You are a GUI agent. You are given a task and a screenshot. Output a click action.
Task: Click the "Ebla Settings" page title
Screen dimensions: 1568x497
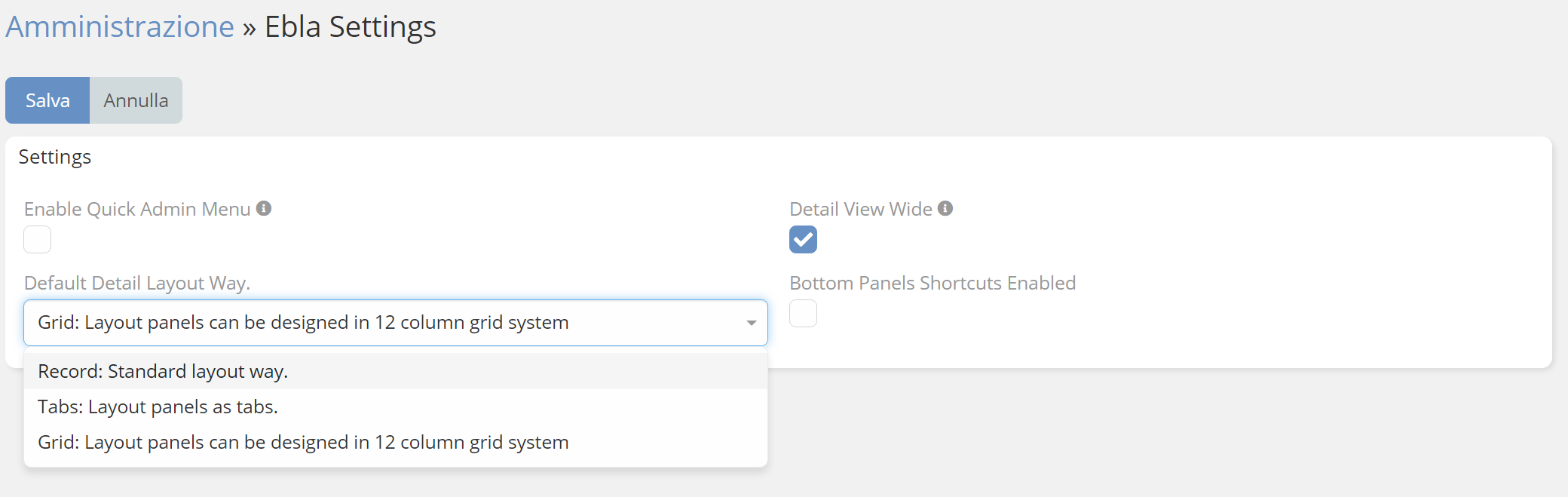pyautogui.click(x=350, y=27)
